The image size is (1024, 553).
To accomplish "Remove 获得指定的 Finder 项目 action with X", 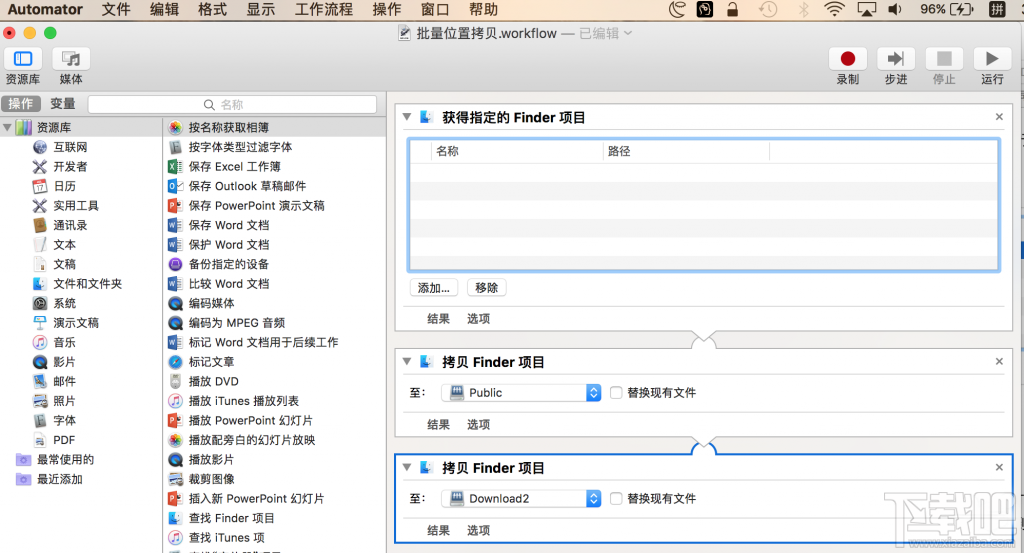I will 999,116.
